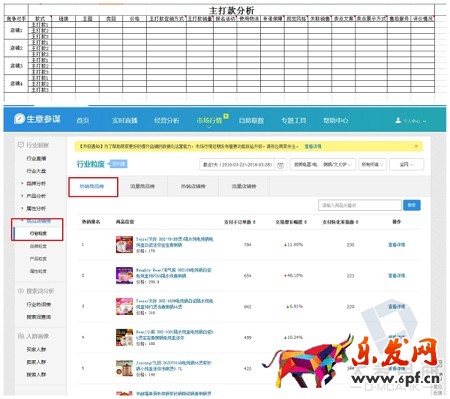Click the calendar icon beside the date range
Viewport: 450px width, 399px height.
(x=280, y=165)
